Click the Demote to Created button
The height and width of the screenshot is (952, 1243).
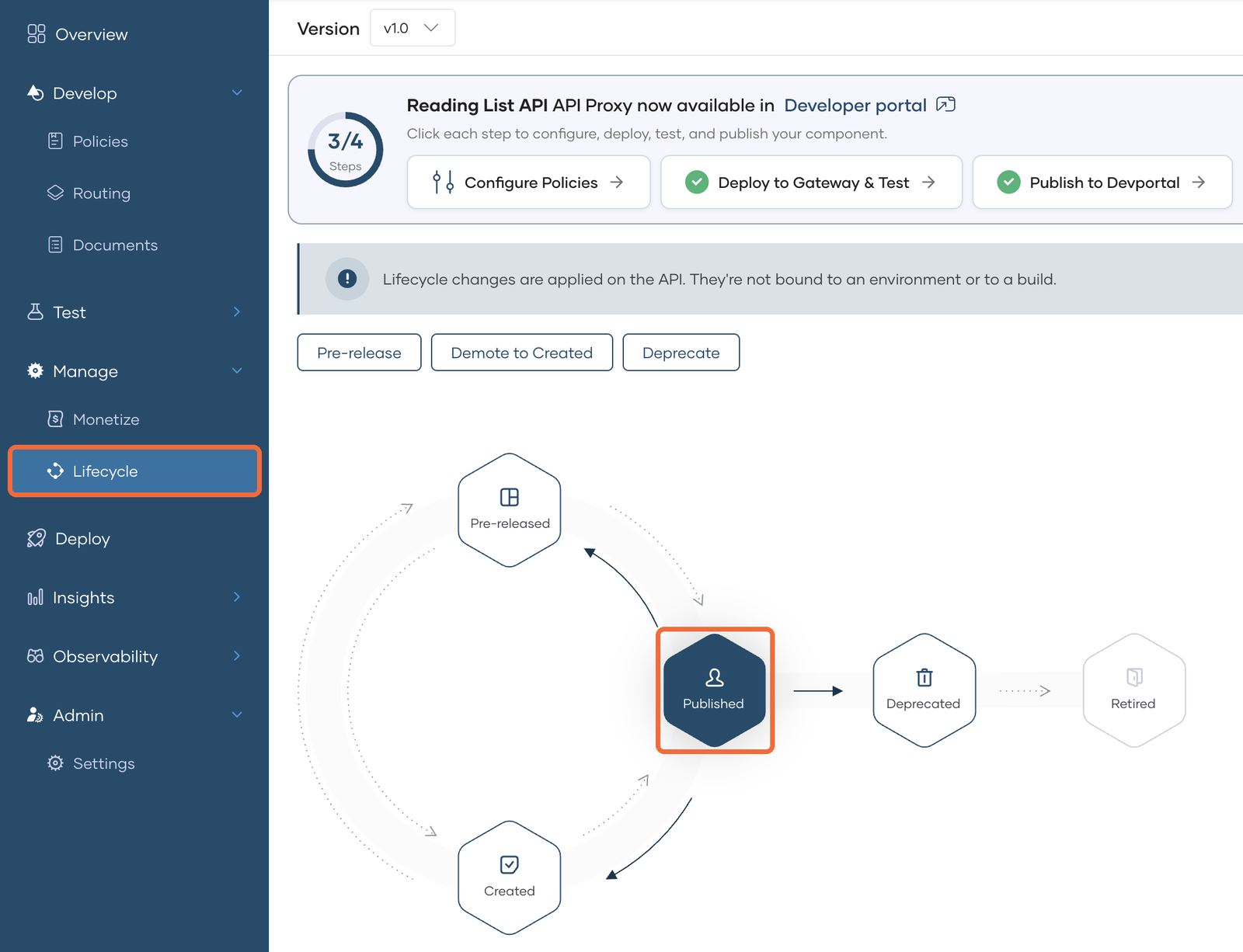(x=522, y=353)
